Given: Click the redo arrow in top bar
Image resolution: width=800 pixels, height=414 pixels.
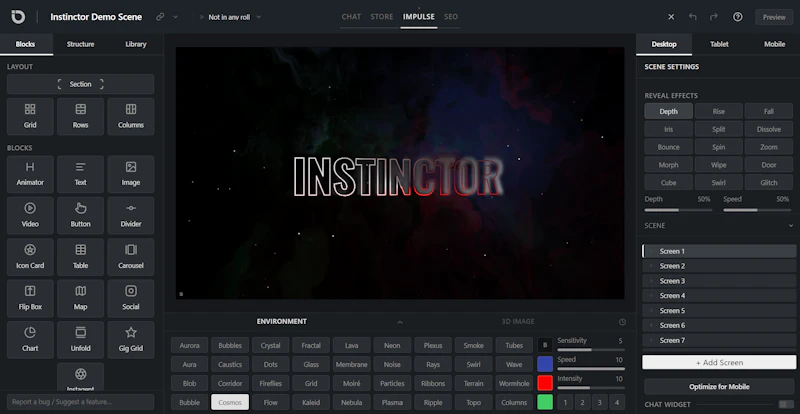Looking at the screenshot, I should [714, 17].
